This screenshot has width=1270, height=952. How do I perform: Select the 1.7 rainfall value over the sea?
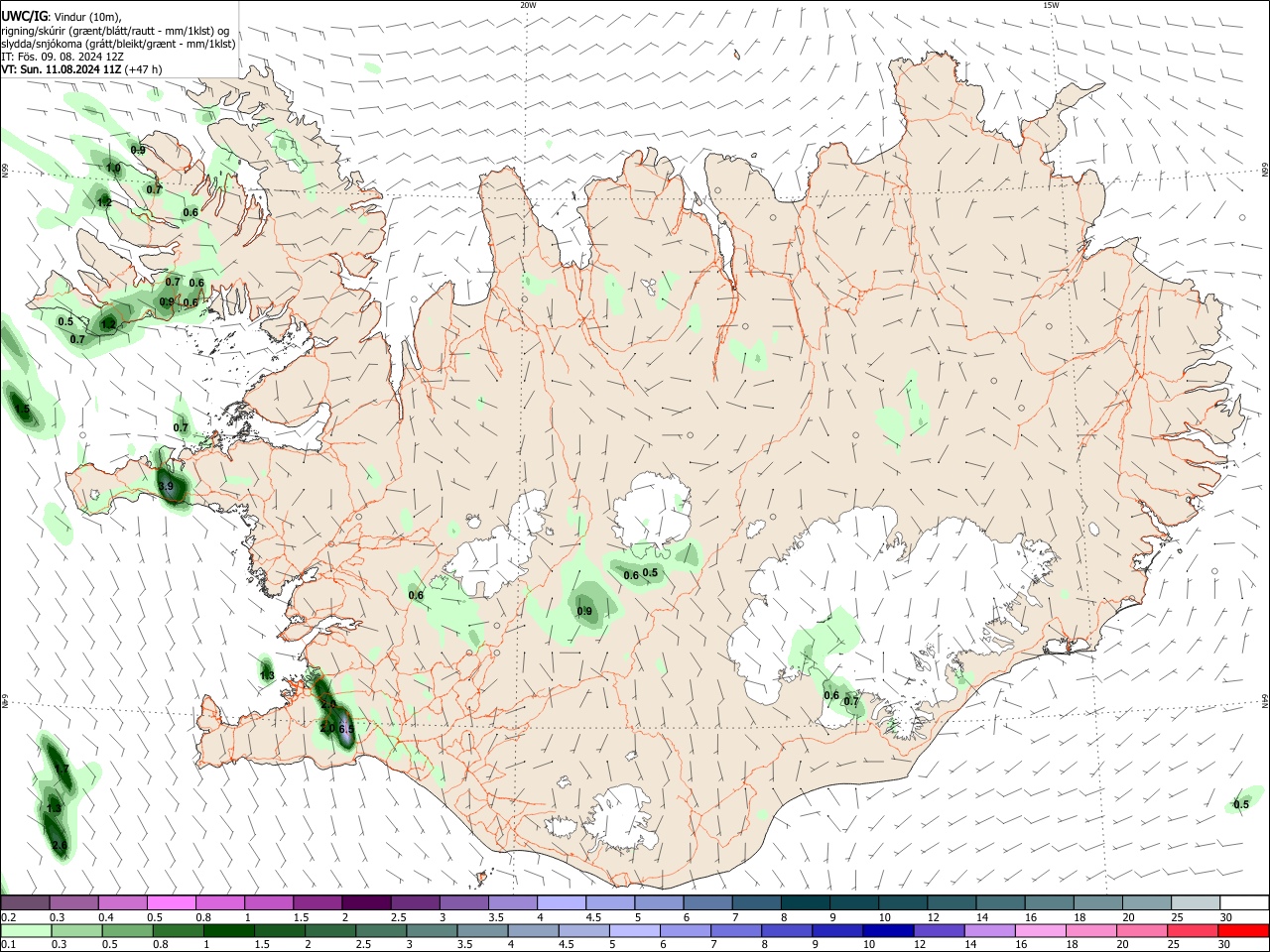(x=62, y=769)
